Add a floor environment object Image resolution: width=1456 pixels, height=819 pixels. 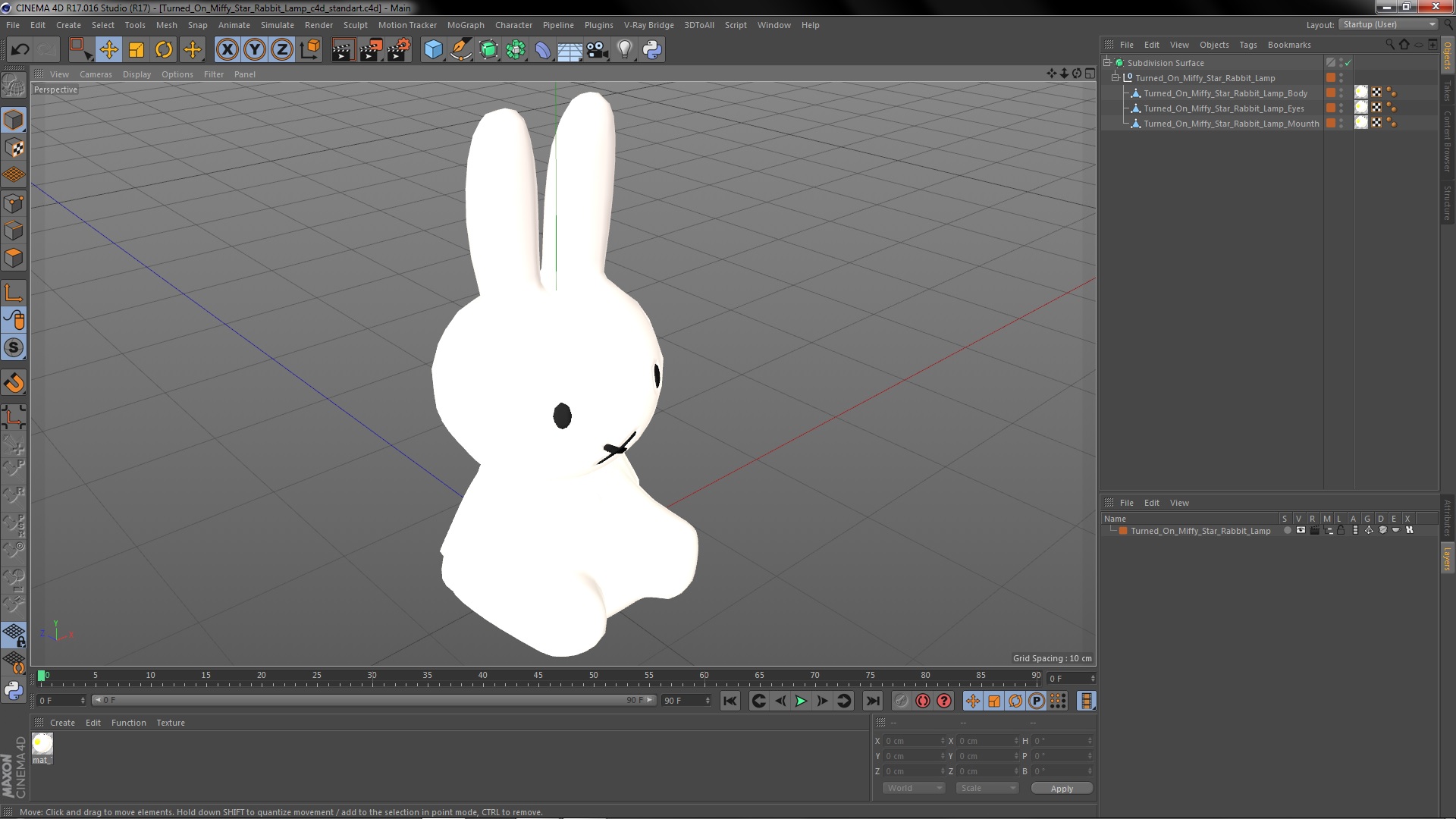click(x=570, y=50)
